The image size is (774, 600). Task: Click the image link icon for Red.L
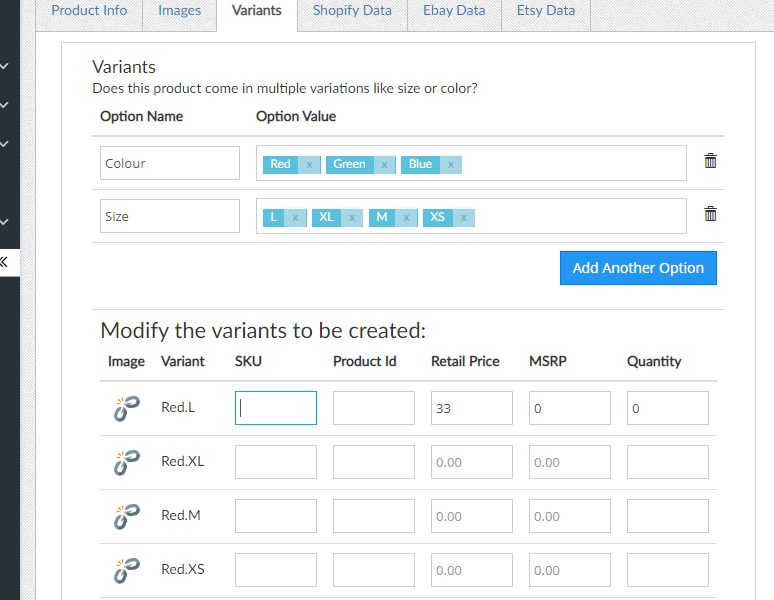(x=126, y=408)
